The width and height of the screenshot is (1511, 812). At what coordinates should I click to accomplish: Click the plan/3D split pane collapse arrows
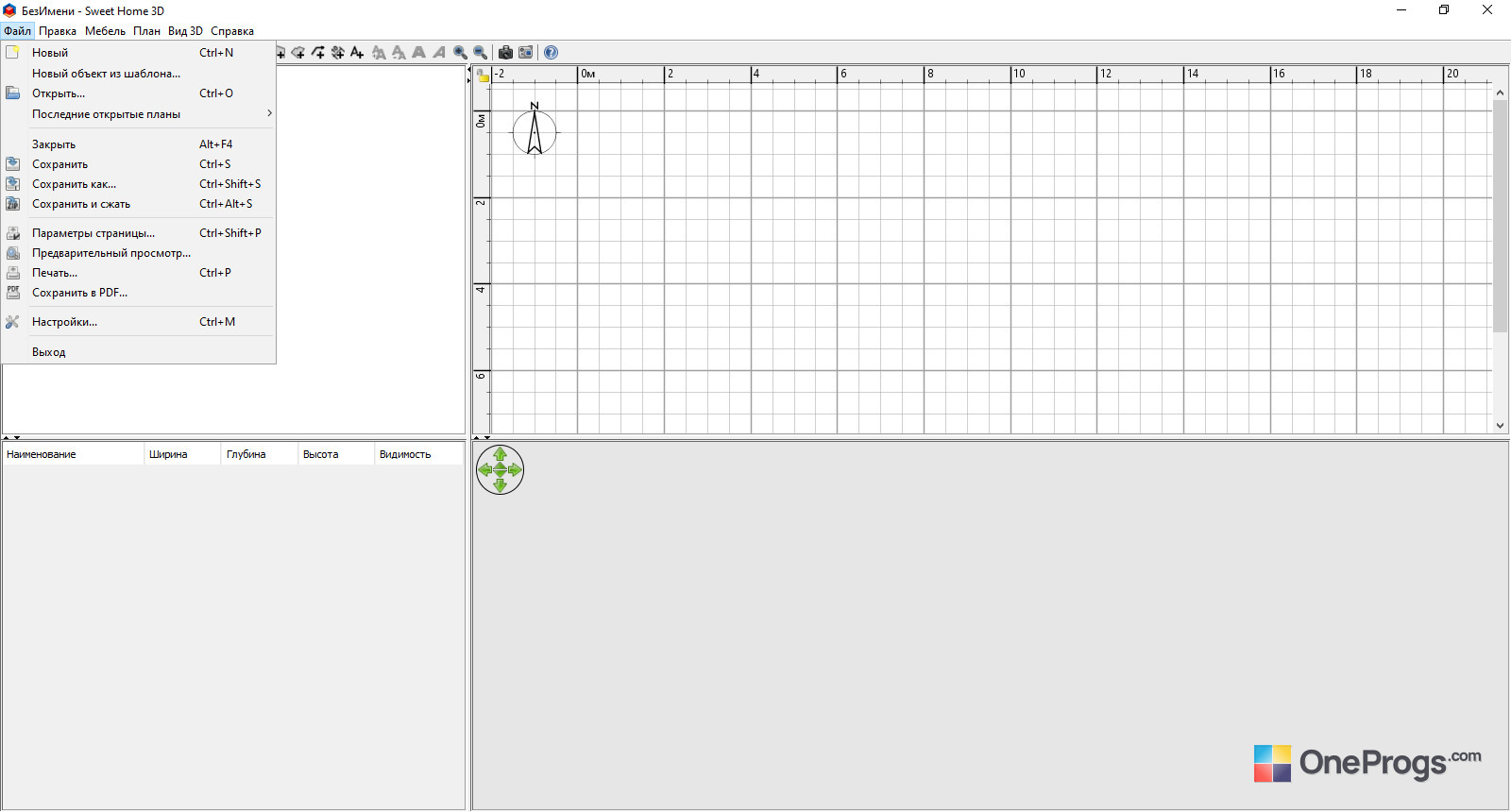482,438
